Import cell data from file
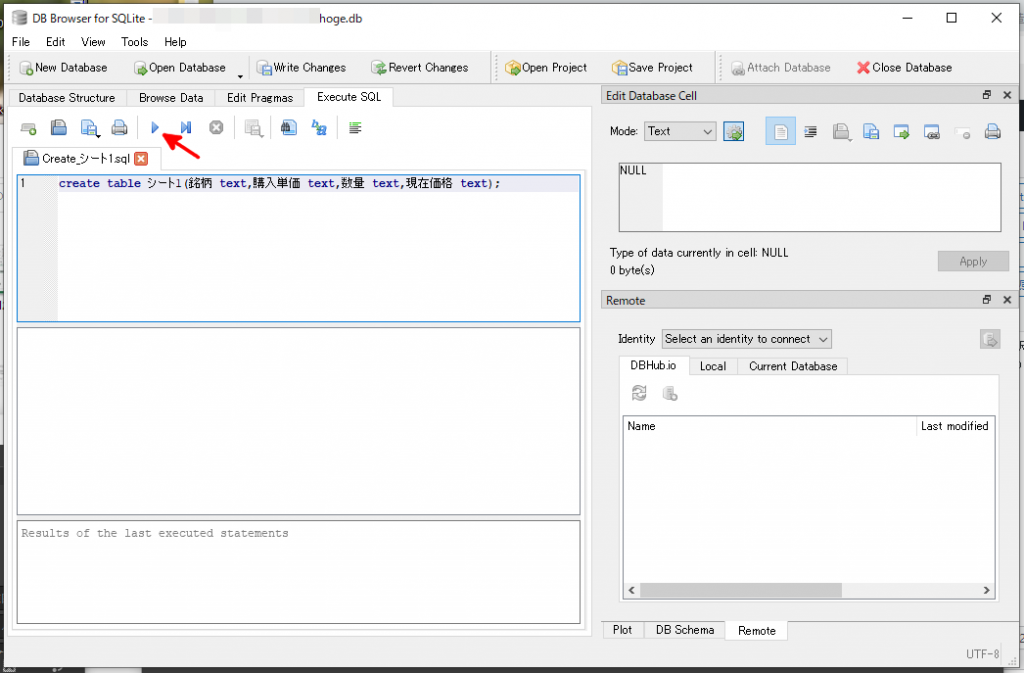The image size is (1024, 673). (840, 131)
